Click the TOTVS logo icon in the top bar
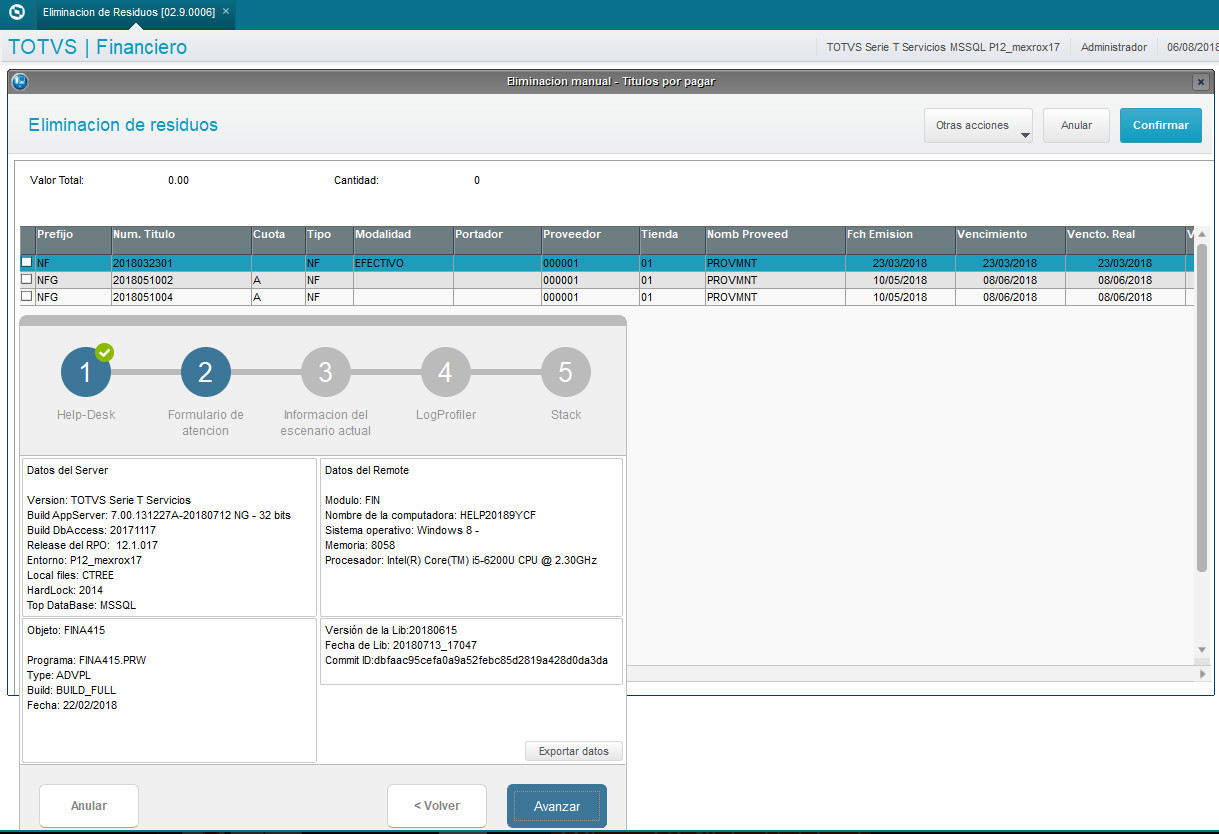 [x=16, y=12]
